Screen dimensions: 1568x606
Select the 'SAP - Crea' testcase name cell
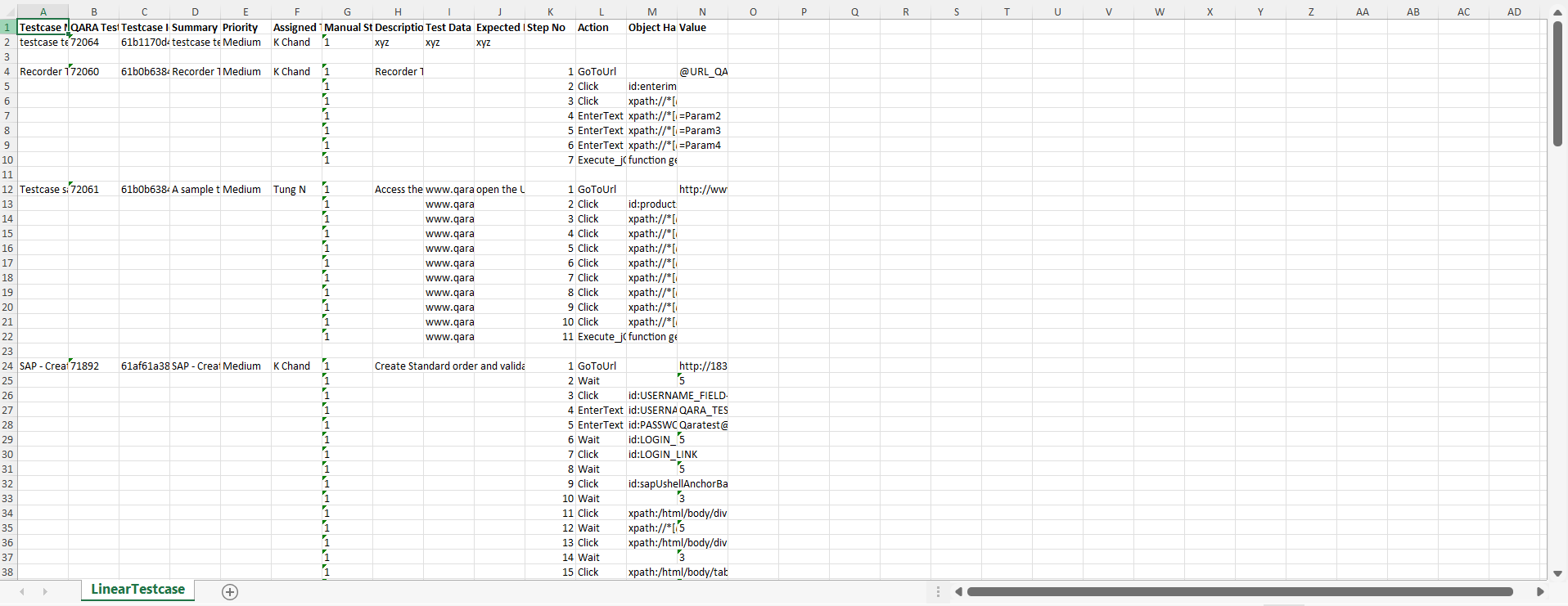(43, 366)
